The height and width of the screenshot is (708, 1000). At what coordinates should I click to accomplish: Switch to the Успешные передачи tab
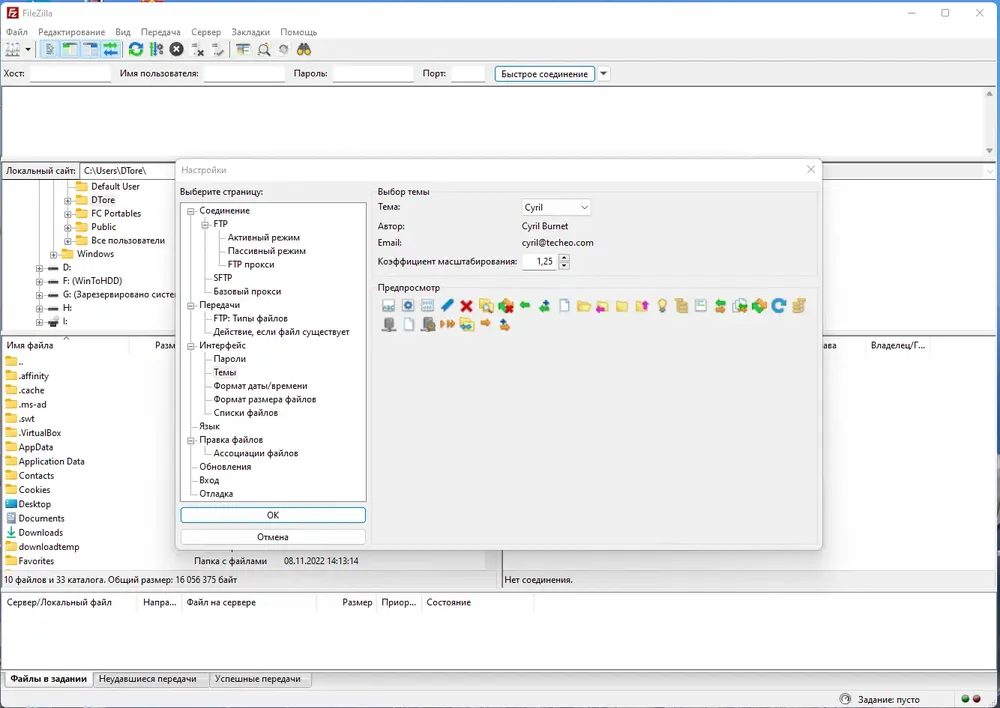coord(258,679)
